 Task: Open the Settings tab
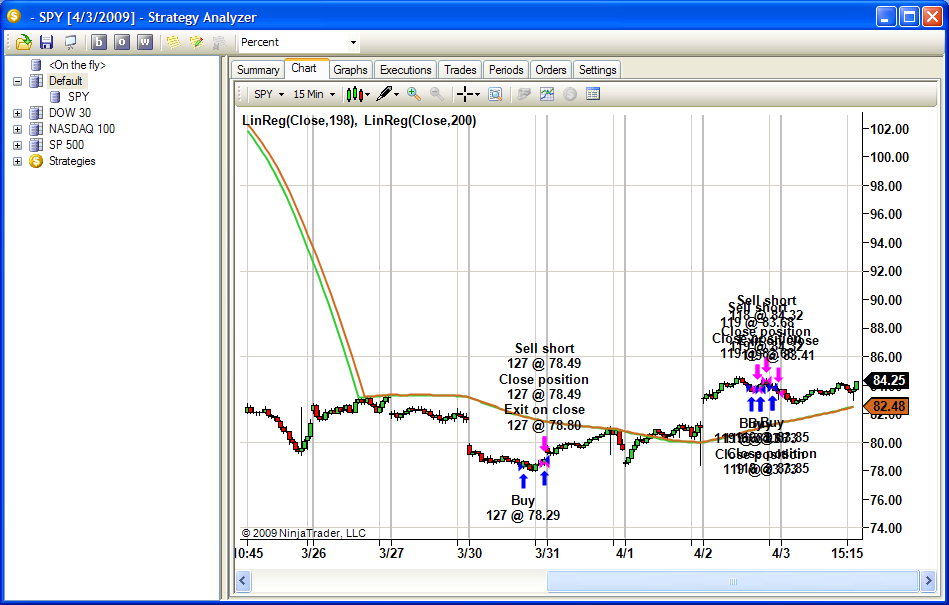click(x=597, y=70)
